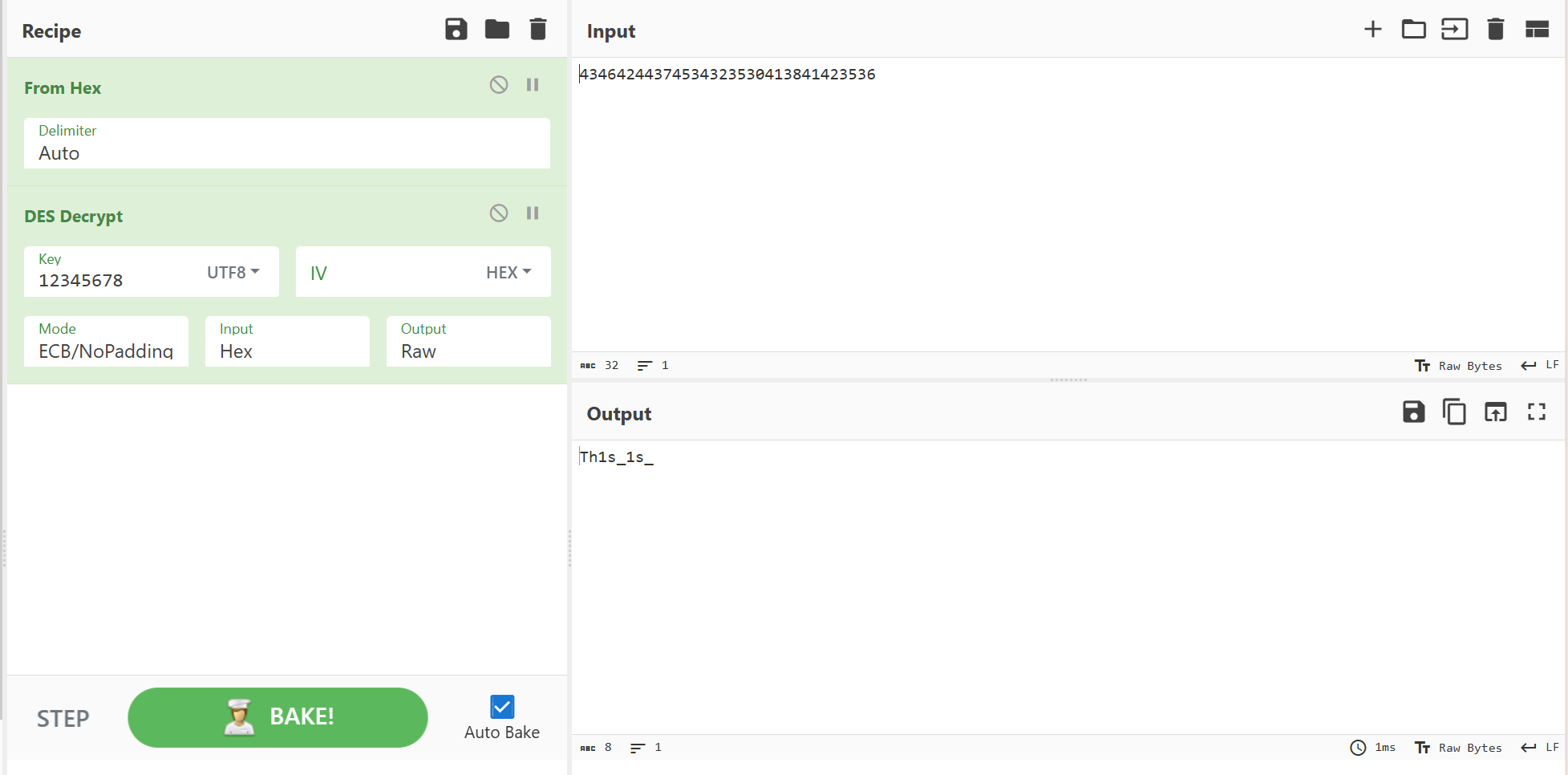The height and width of the screenshot is (775, 1568).
Task: Change the IV encoding from HEX
Action: coord(508,273)
